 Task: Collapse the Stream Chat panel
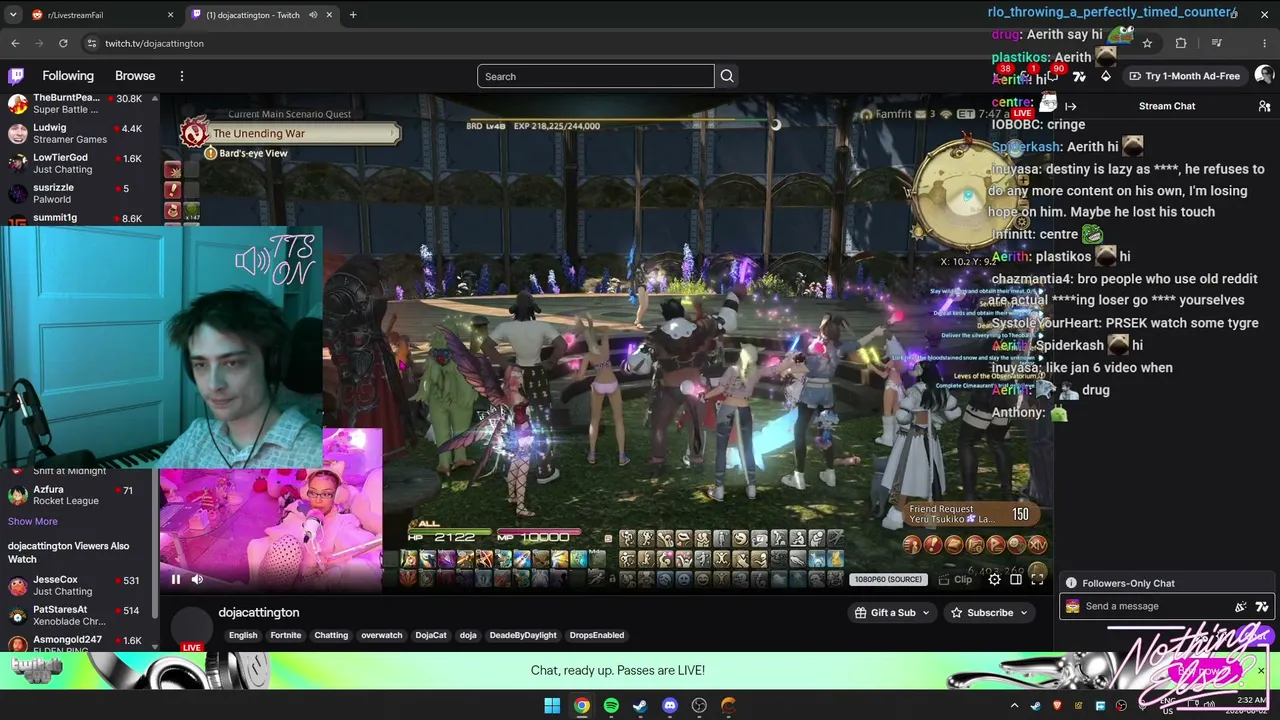pos(1071,106)
